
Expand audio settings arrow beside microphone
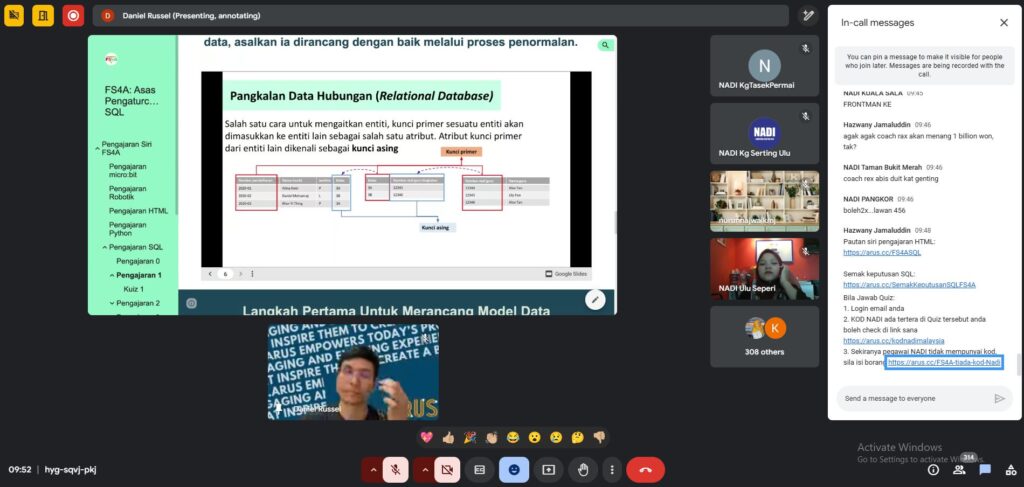click(373, 469)
